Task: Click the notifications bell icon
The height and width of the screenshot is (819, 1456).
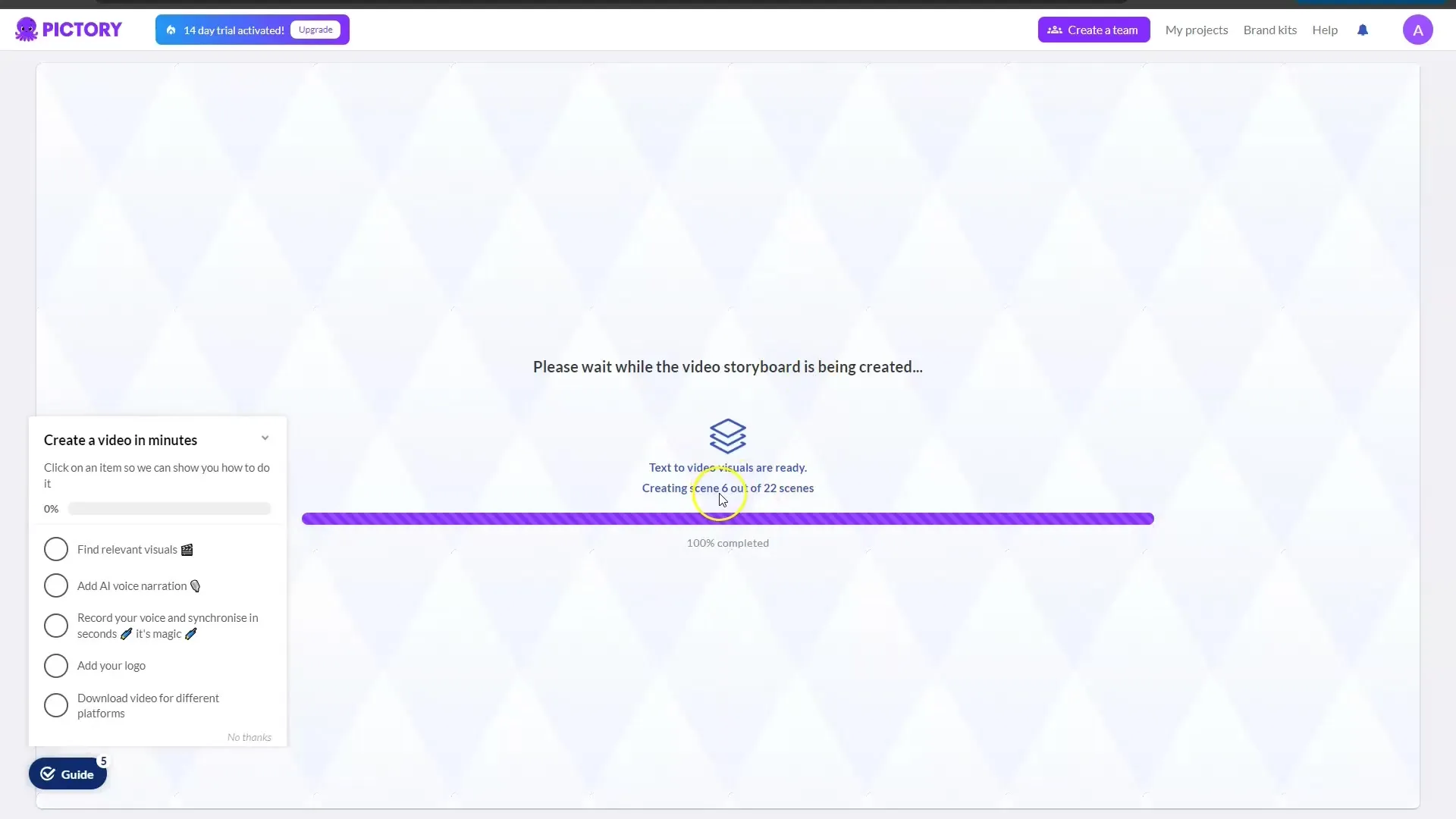Action: coord(1362,29)
